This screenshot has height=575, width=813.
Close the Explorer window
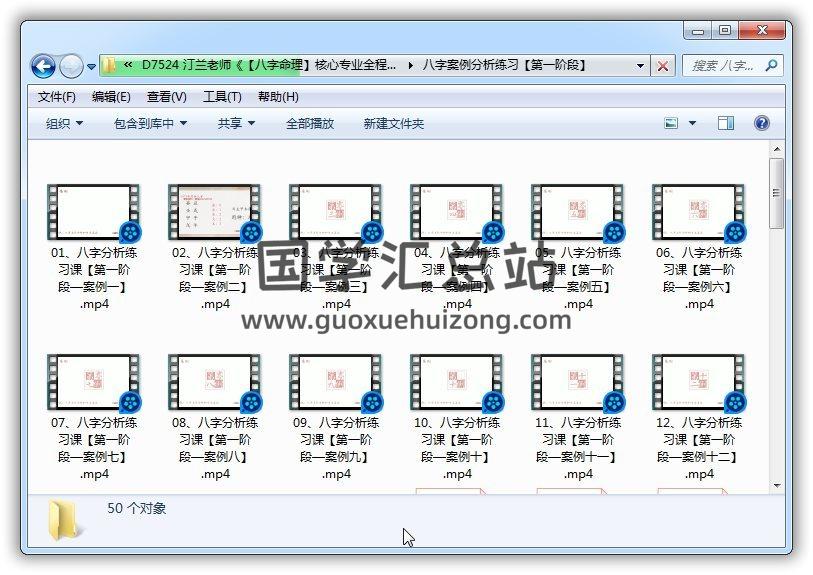762,31
